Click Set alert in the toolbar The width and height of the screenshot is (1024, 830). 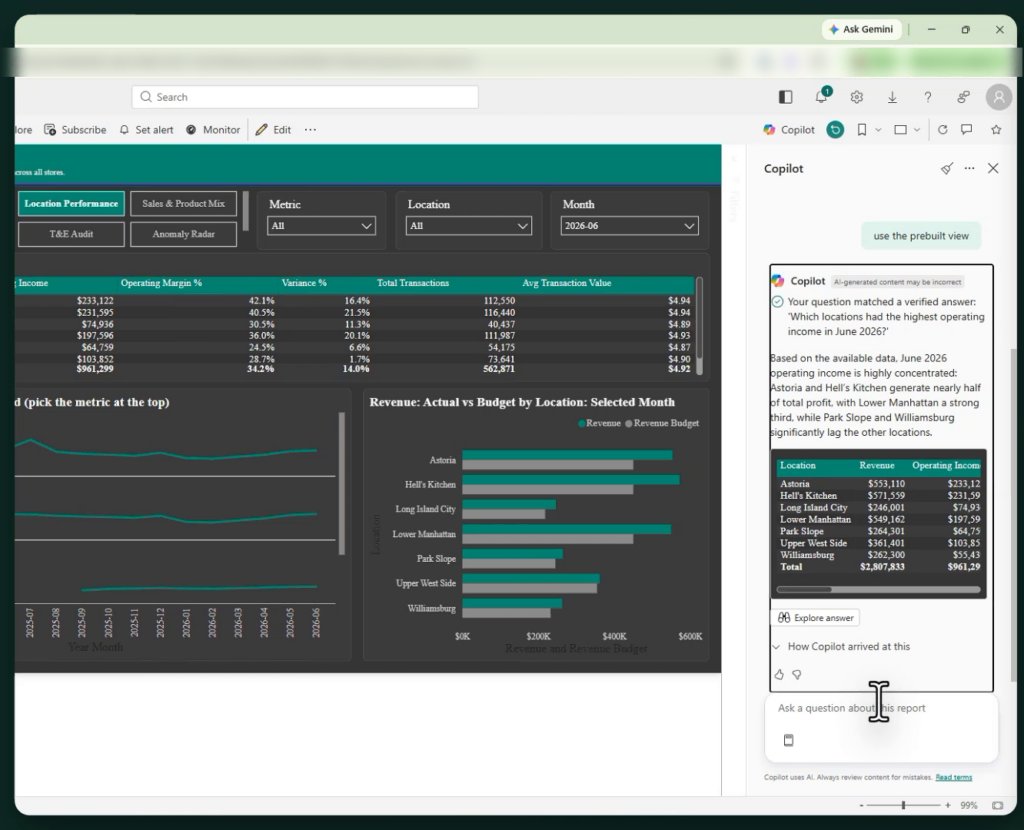coord(146,130)
